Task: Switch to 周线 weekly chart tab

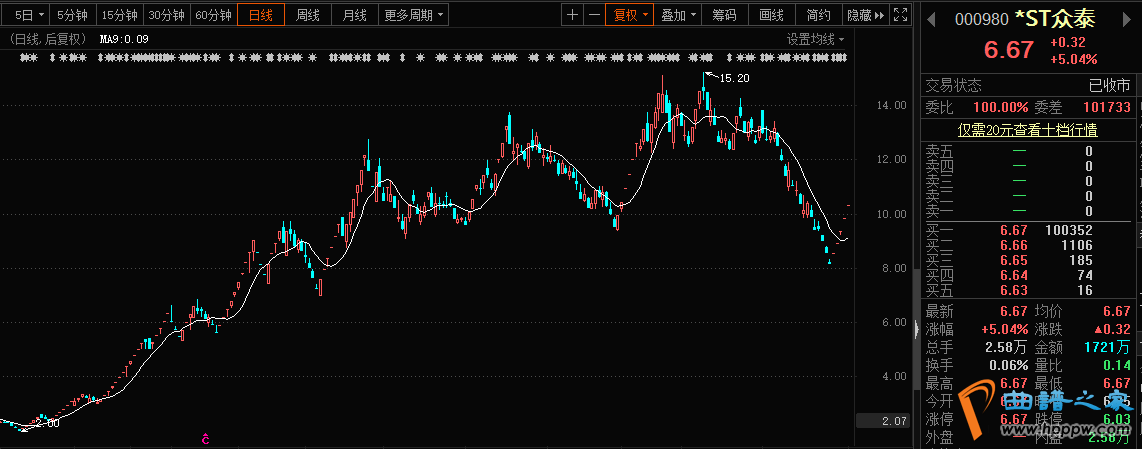Action: click(308, 15)
